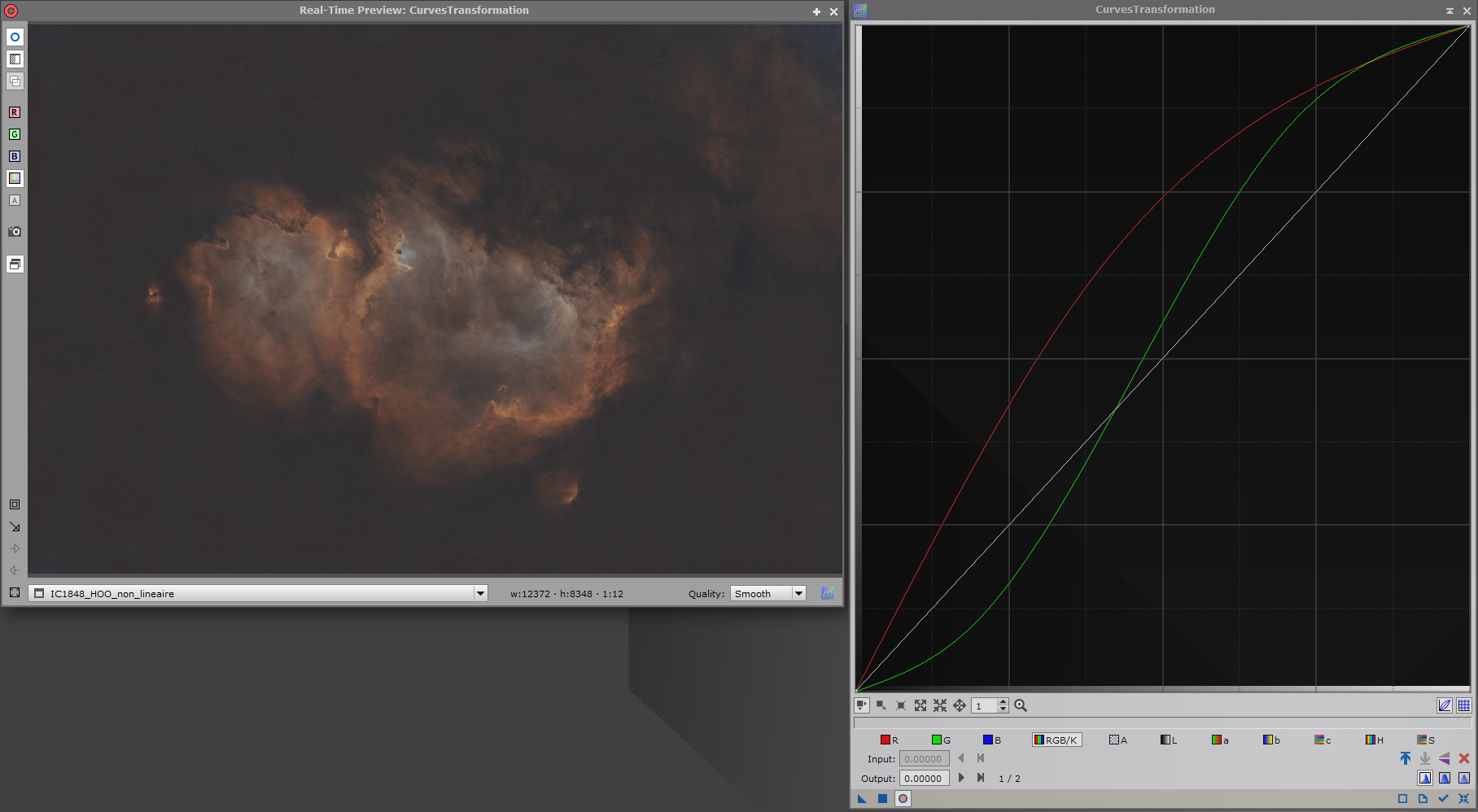Select the B blue channel curve
This screenshot has height=812, width=1478.
[992, 740]
